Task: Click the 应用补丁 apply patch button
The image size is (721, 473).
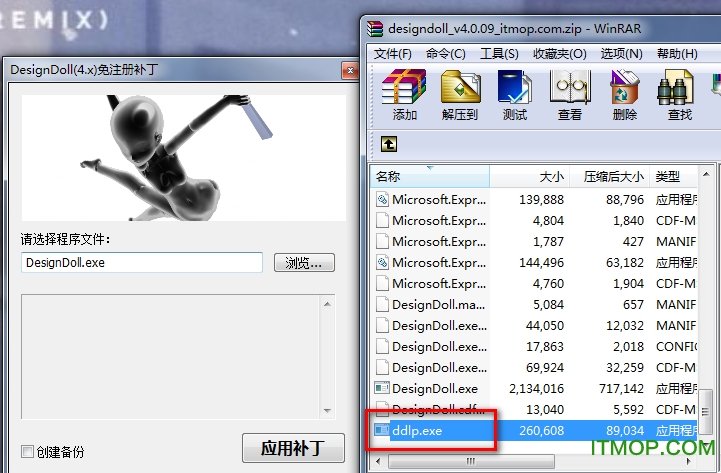Action: (x=293, y=448)
